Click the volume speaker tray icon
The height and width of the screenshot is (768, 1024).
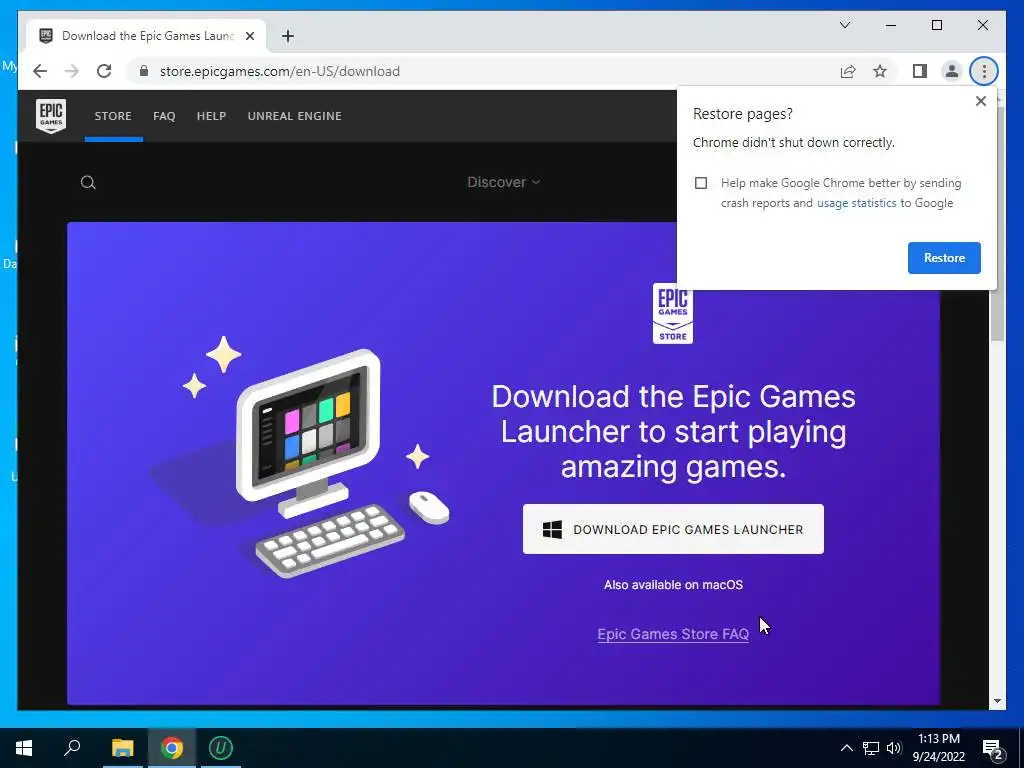[x=894, y=748]
